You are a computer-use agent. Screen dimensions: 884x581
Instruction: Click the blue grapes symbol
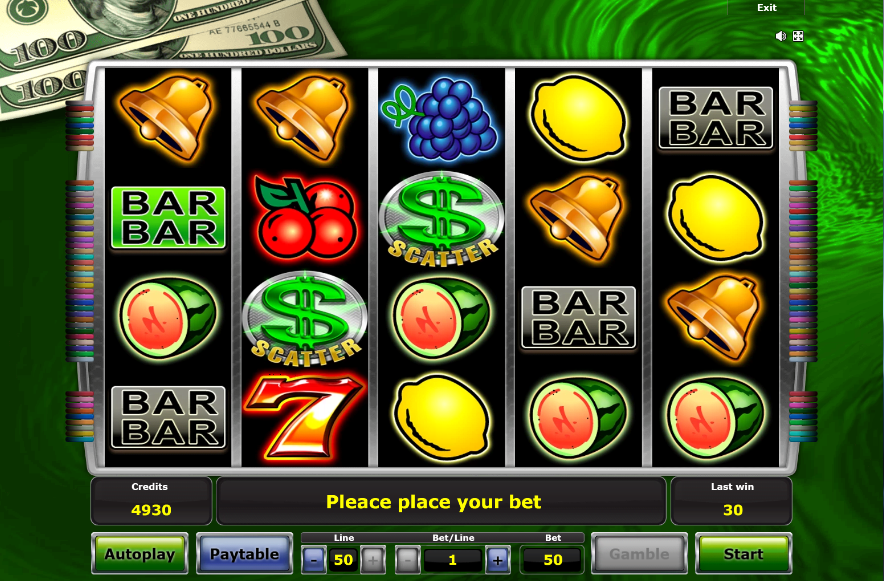pos(440,118)
